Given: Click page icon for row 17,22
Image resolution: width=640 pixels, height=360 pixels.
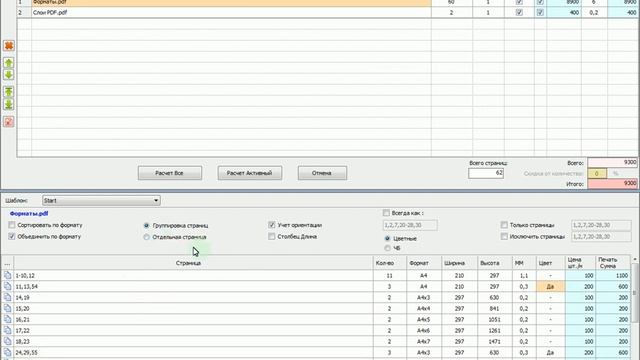Looking at the screenshot, I should [7, 331].
